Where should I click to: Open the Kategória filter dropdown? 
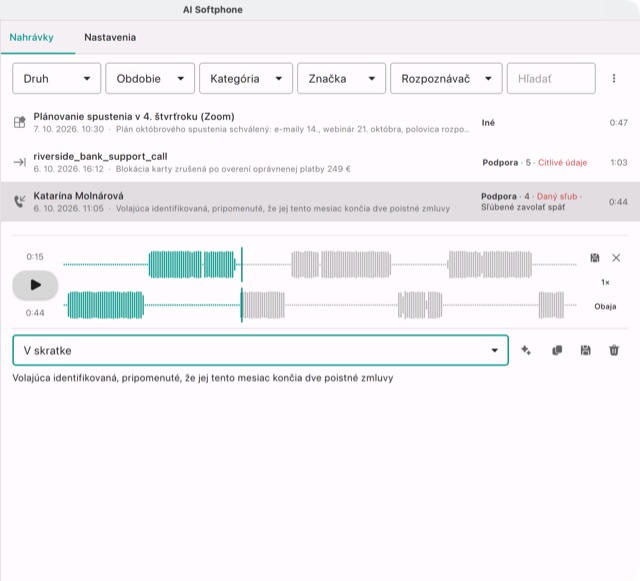coord(246,78)
